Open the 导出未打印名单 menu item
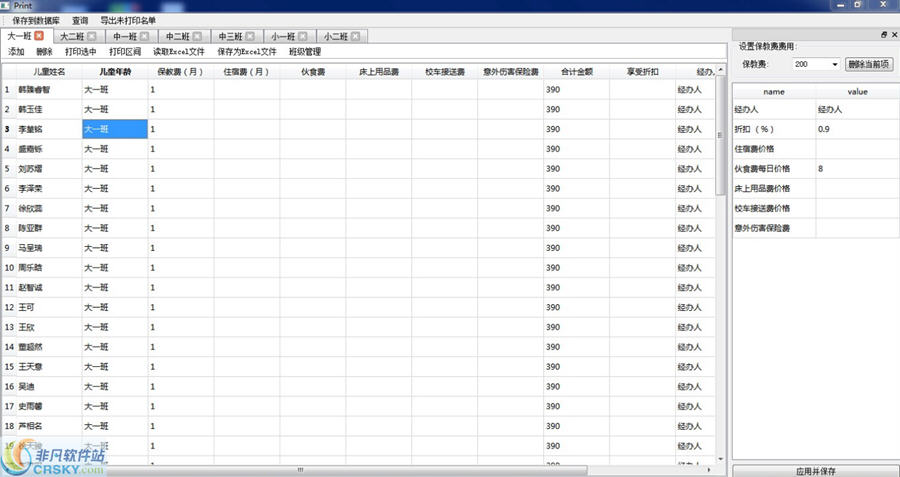 pos(128,21)
